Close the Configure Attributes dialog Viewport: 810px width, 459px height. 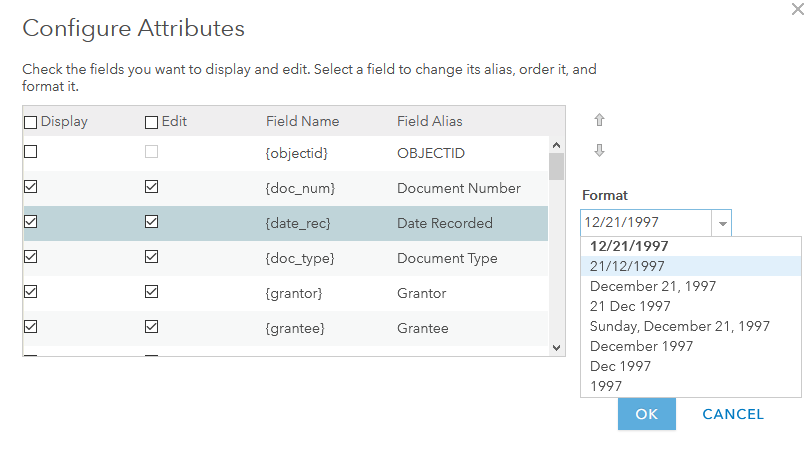coord(796,11)
